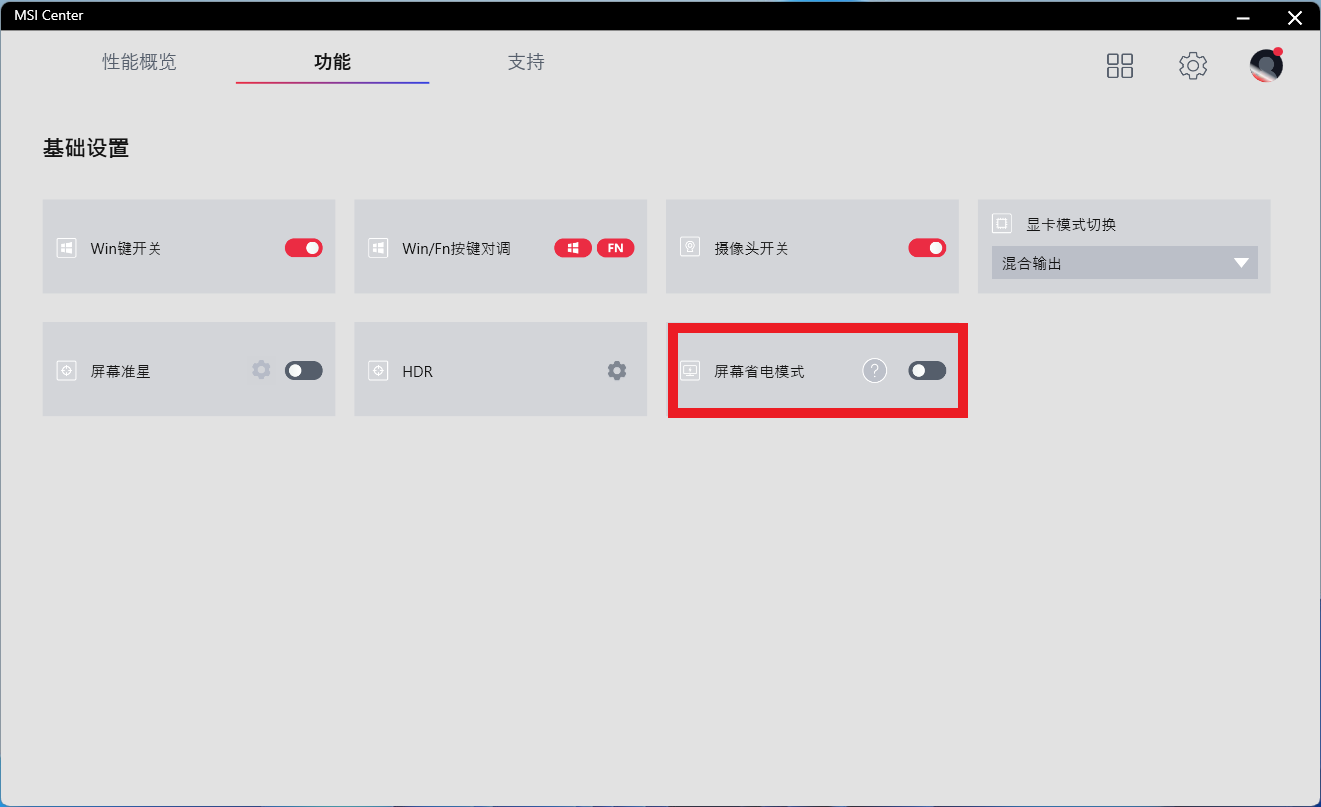Click the Windows icon beside Win键开关
Screen dimensions: 1321x807
67,248
